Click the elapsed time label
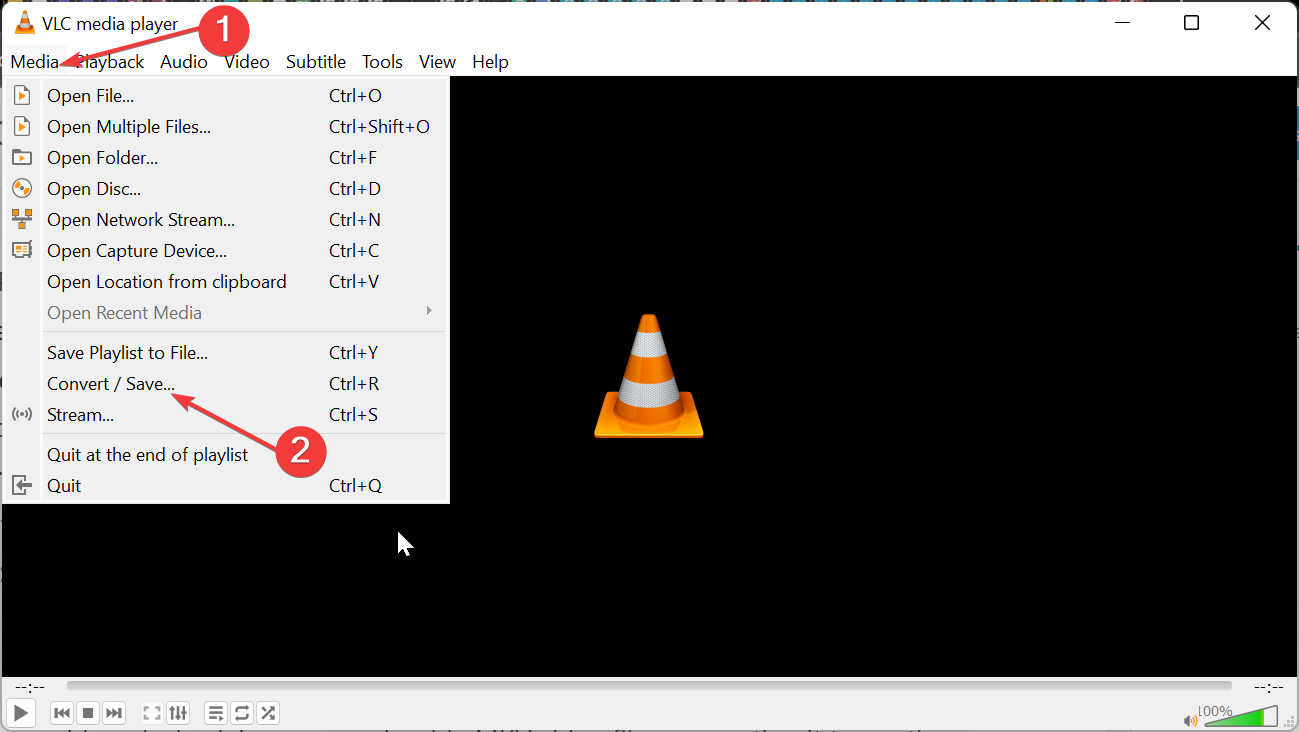Screen dimensions: 1299x732 (30, 687)
